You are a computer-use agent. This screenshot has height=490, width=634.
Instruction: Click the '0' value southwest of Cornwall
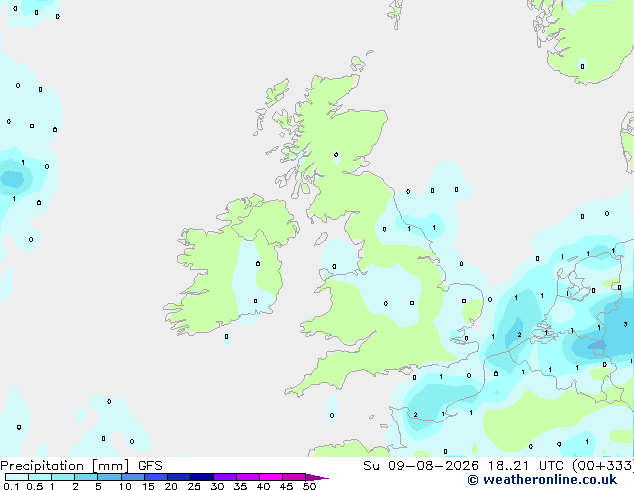[x=332, y=415]
